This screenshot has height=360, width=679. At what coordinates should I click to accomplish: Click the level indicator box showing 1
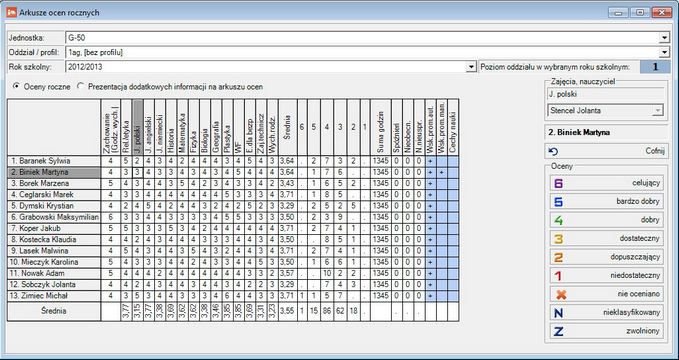click(655, 67)
